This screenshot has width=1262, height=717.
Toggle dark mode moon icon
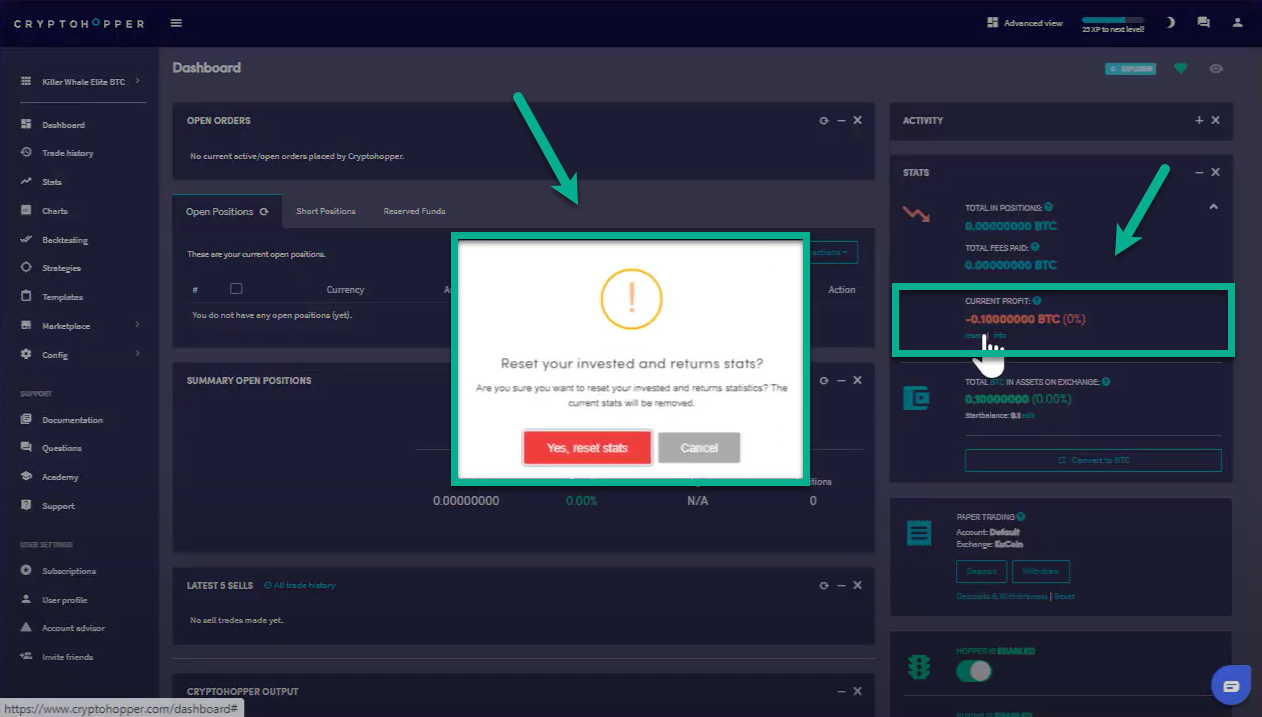pos(1171,23)
